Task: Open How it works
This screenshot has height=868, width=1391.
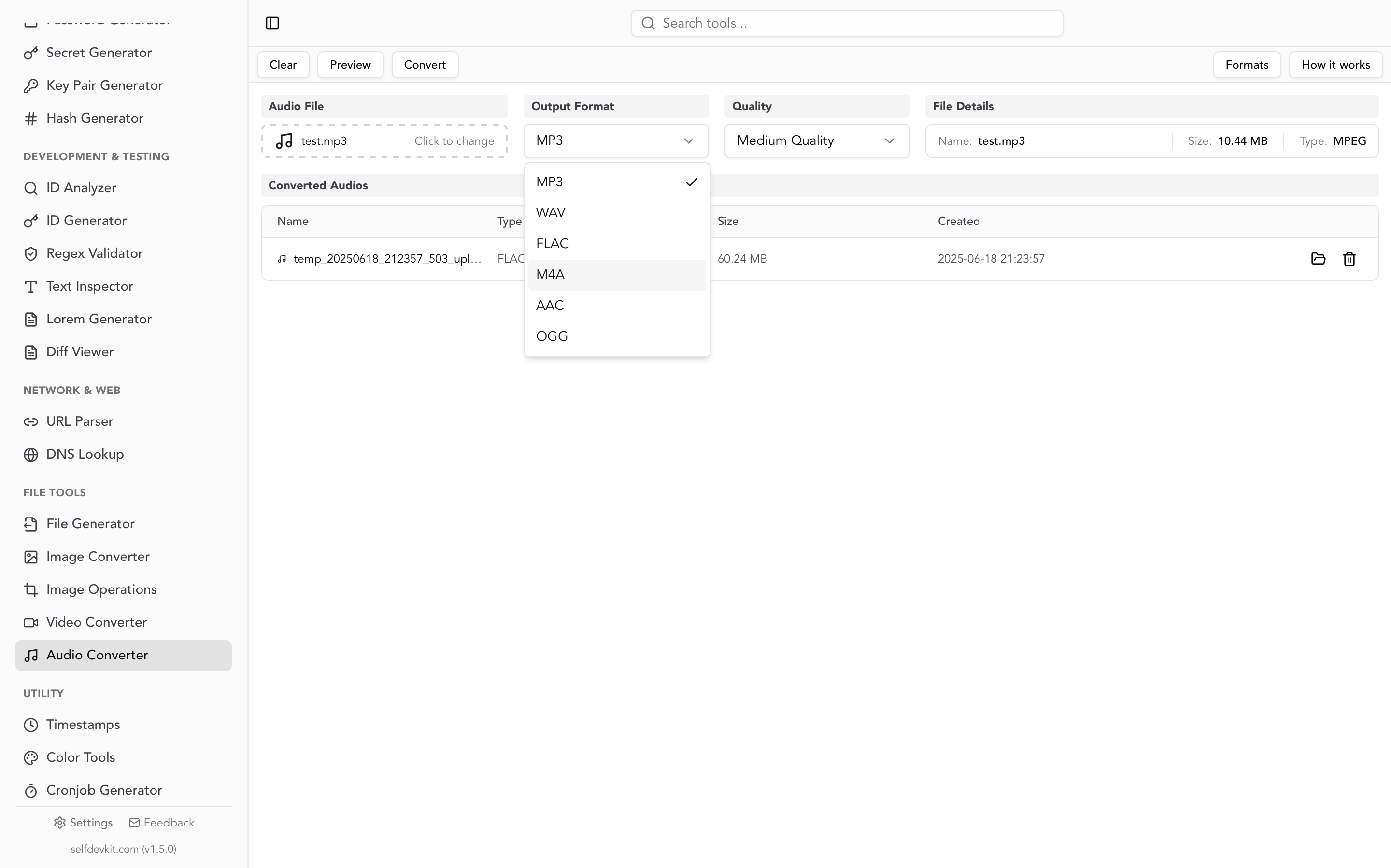Action: pyautogui.click(x=1336, y=65)
